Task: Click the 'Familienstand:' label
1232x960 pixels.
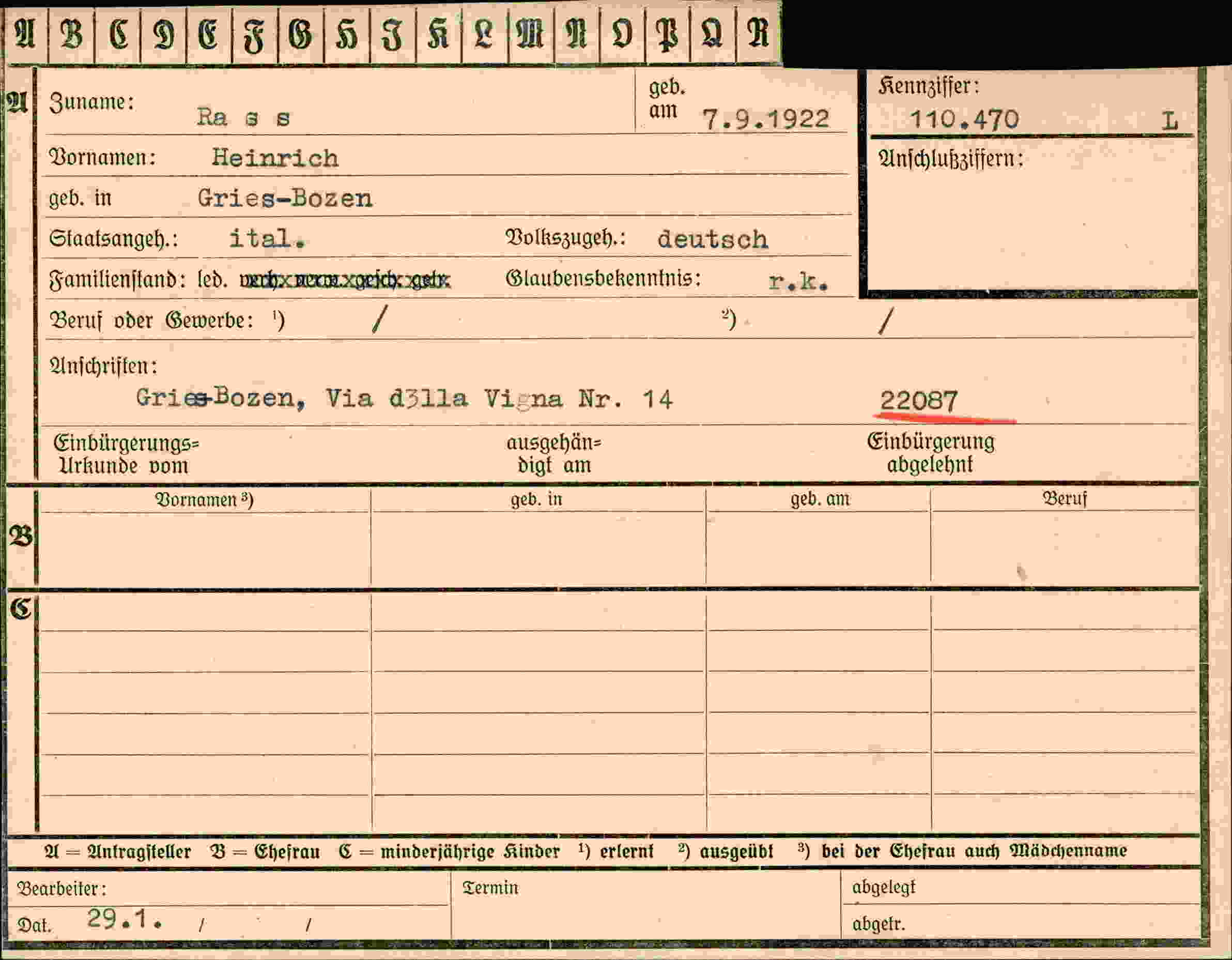Action: 117,280
